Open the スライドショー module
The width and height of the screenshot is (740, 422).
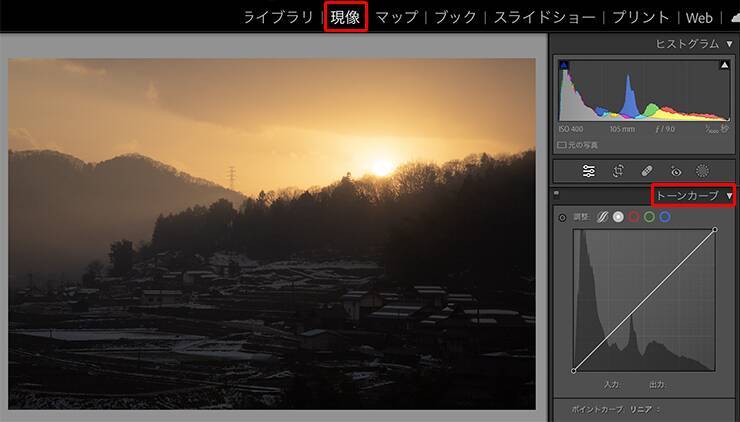pos(545,17)
